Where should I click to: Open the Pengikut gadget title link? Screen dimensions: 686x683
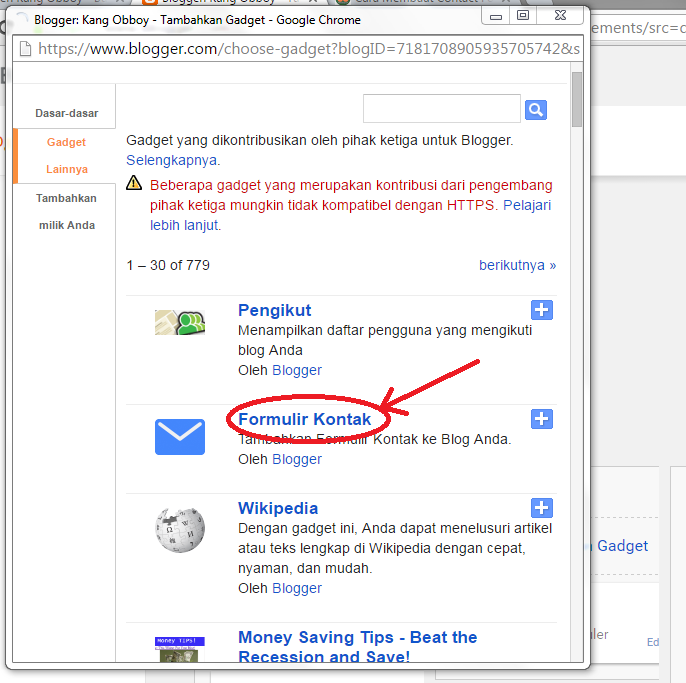[275, 310]
